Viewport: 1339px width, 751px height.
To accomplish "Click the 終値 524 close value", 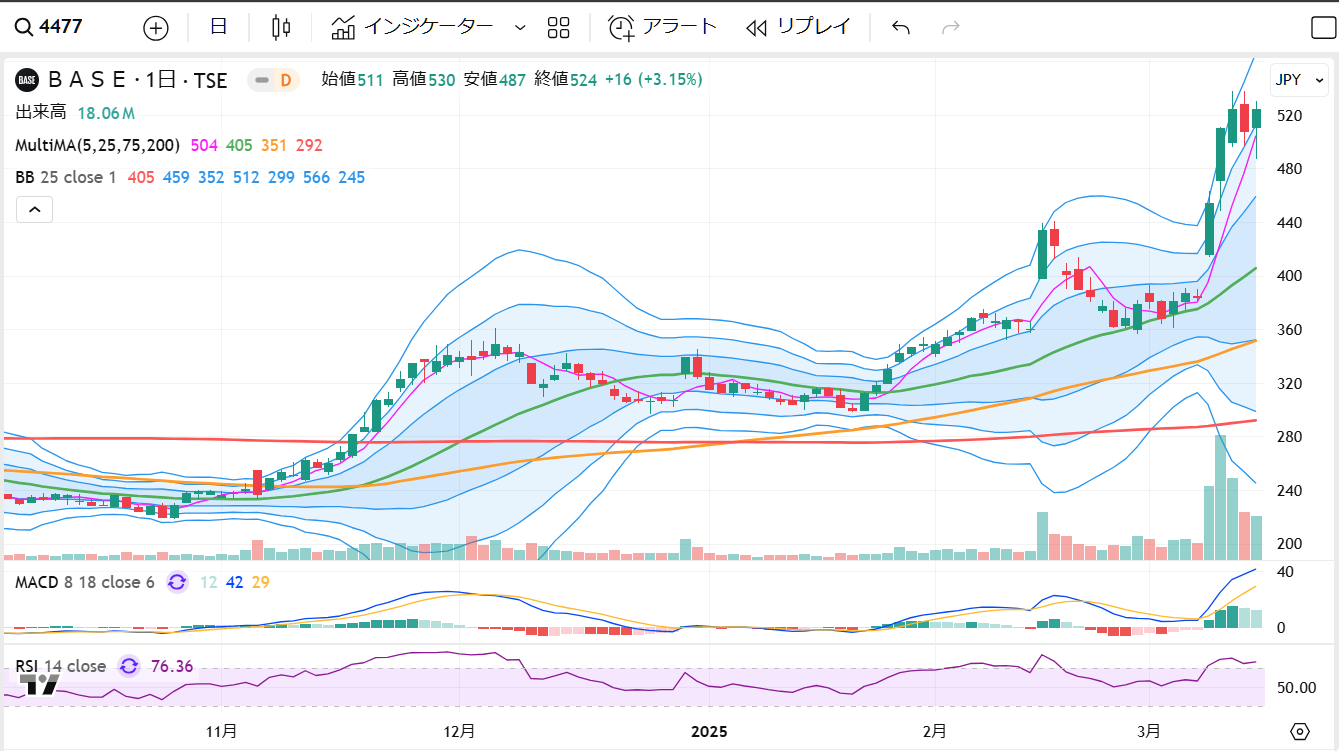I will [566, 79].
